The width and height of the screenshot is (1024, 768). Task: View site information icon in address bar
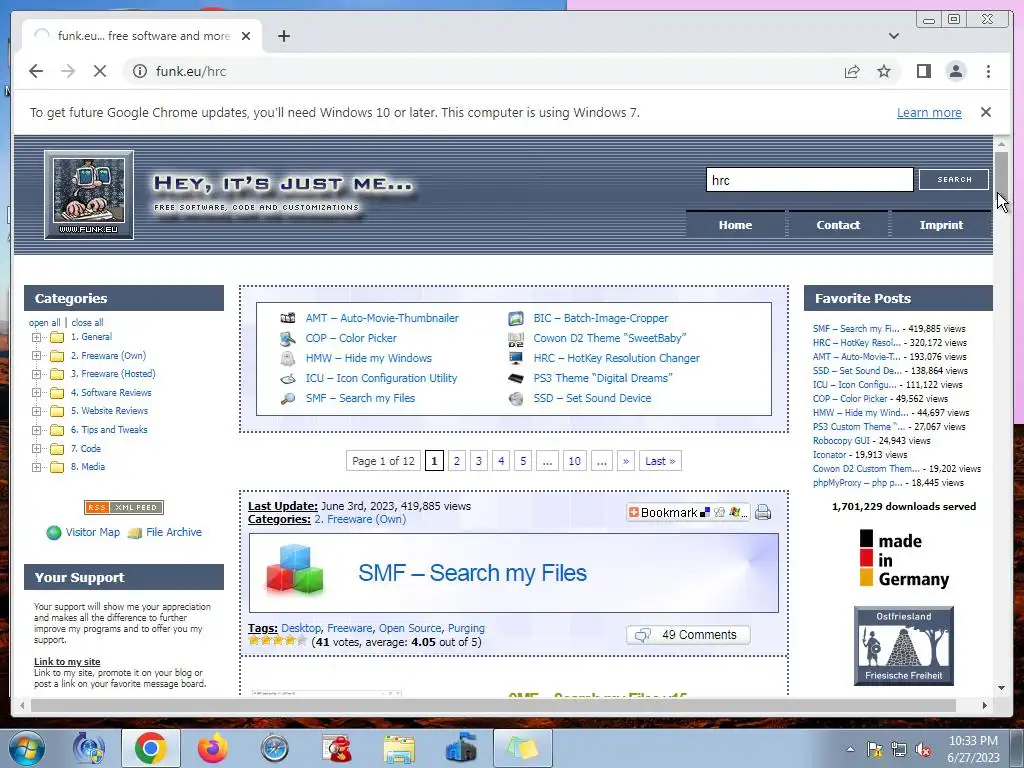[140, 71]
